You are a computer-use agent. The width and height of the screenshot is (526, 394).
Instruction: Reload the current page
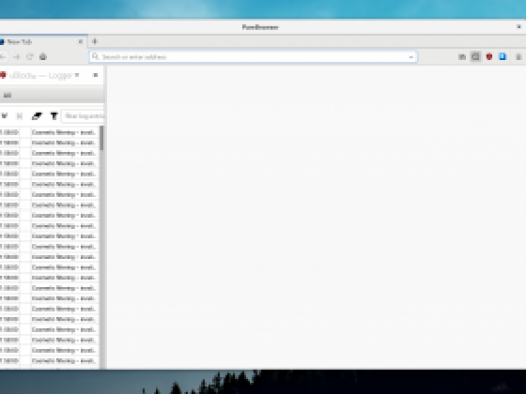30,57
